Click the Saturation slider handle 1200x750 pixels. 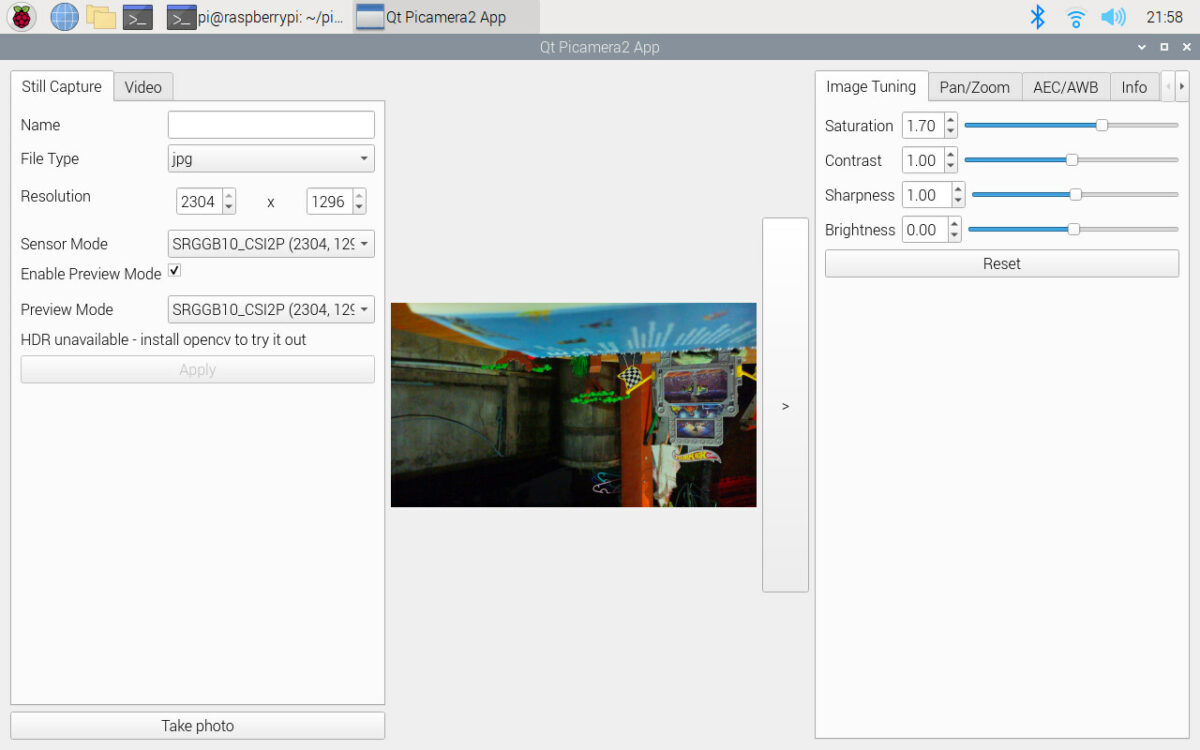(x=1102, y=125)
